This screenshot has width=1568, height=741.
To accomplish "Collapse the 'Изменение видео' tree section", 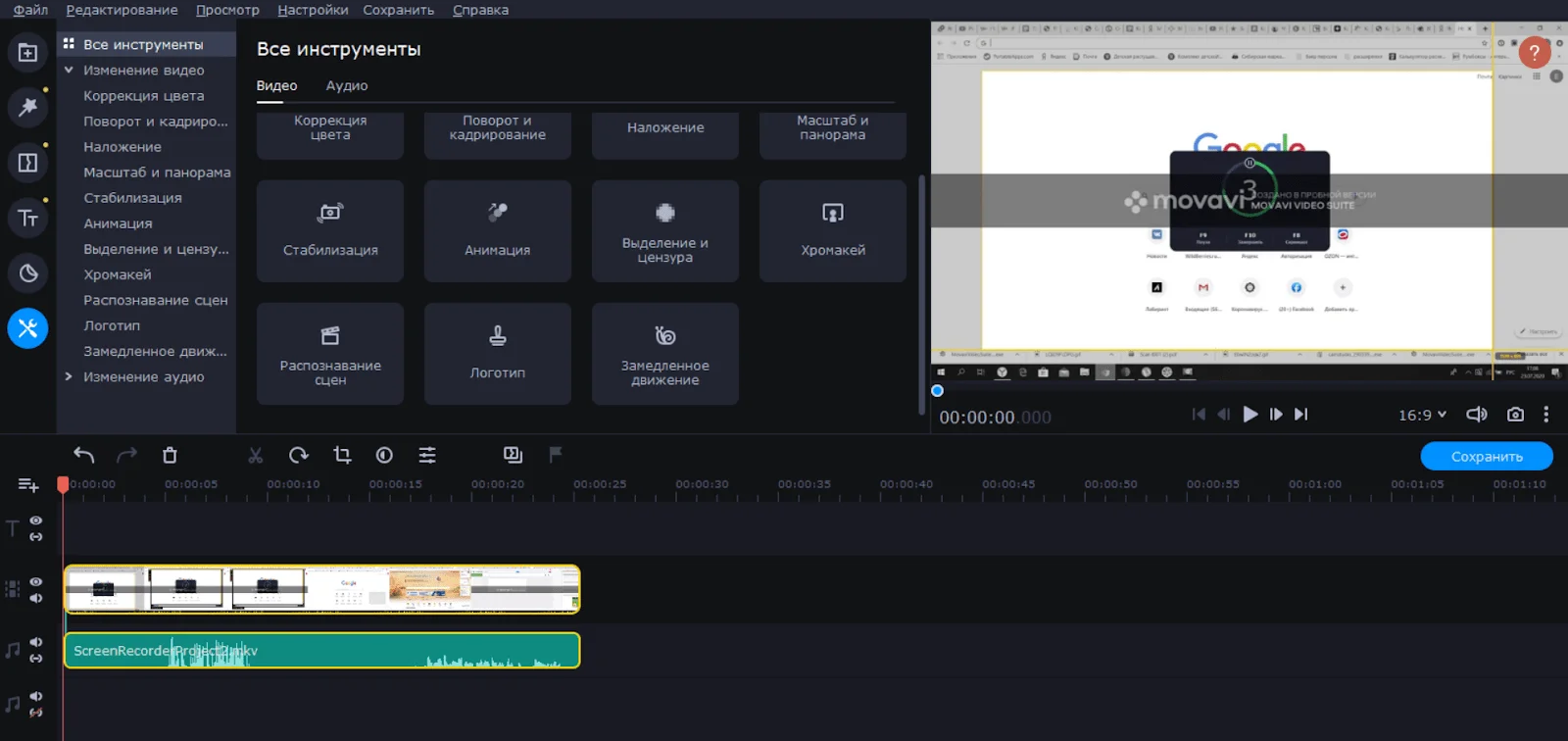I will click(69, 70).
